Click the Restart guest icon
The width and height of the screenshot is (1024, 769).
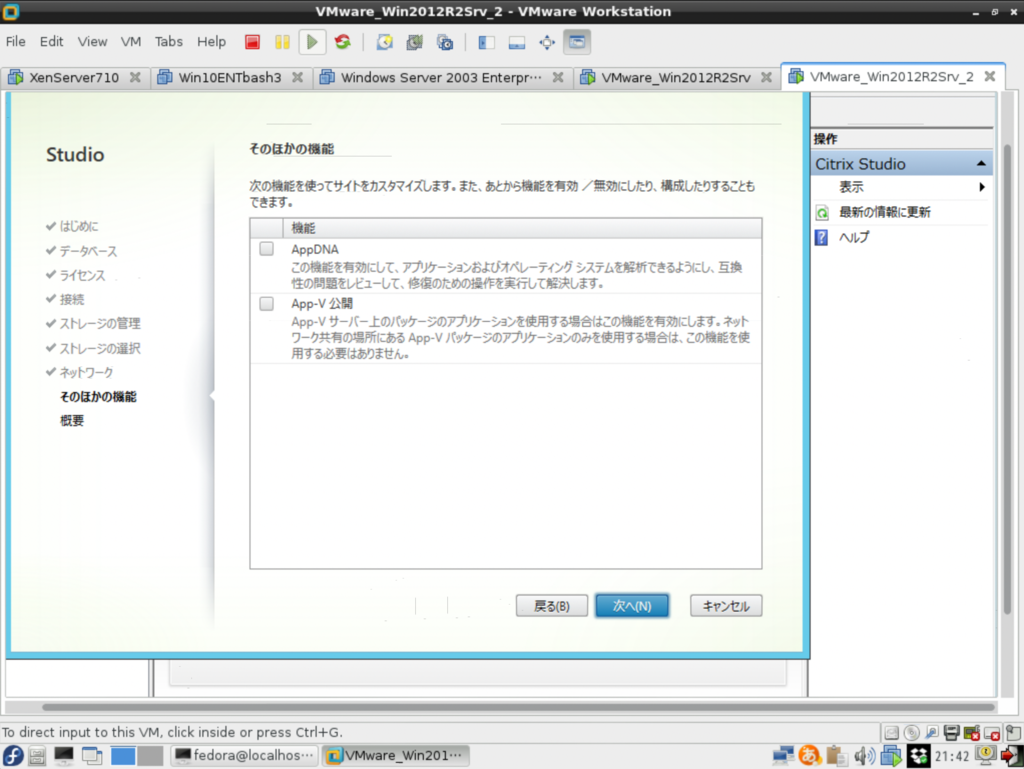pyautogui.click(x=343, y=42)
